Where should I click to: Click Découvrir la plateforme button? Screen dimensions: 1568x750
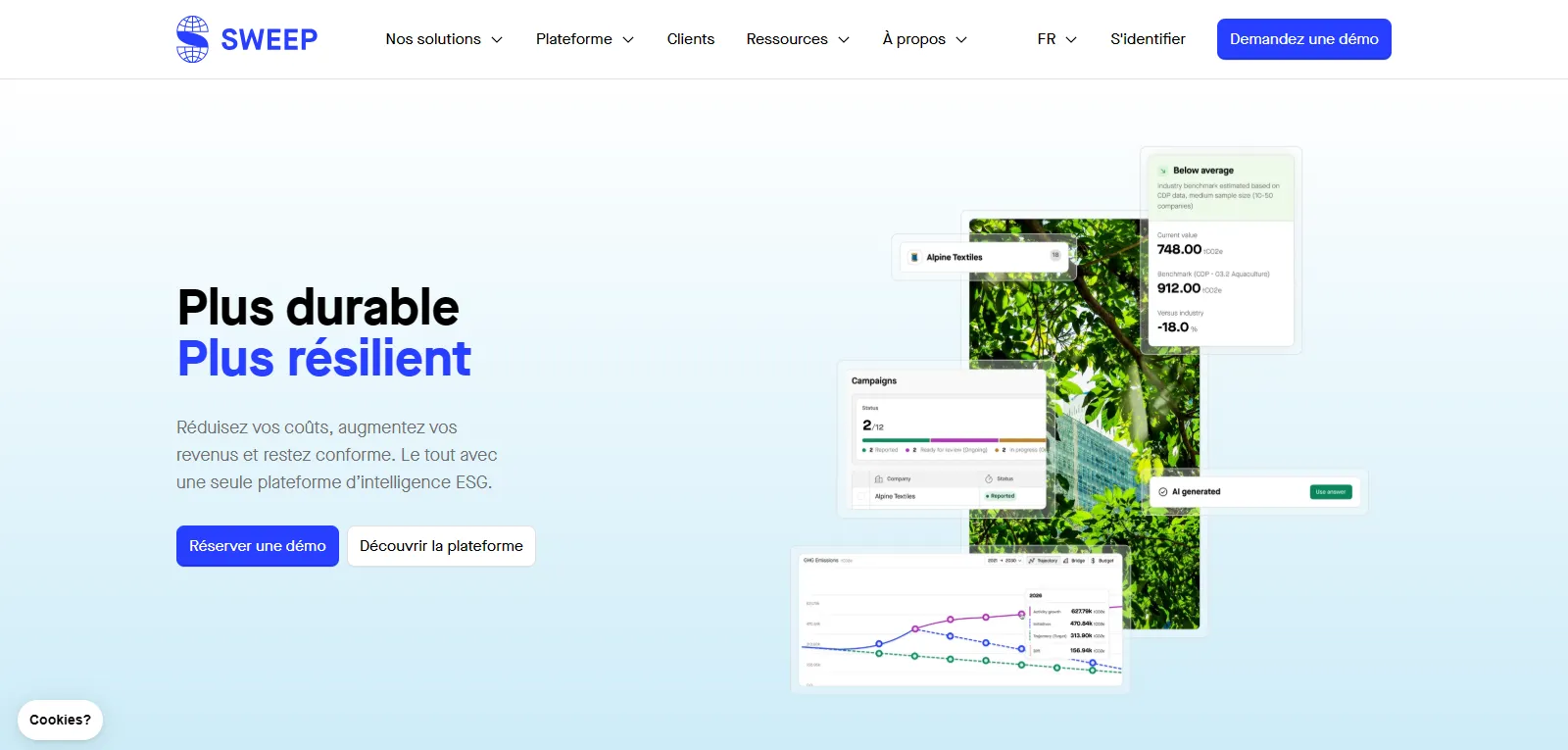pyautogui.click(x=441, y=546)
